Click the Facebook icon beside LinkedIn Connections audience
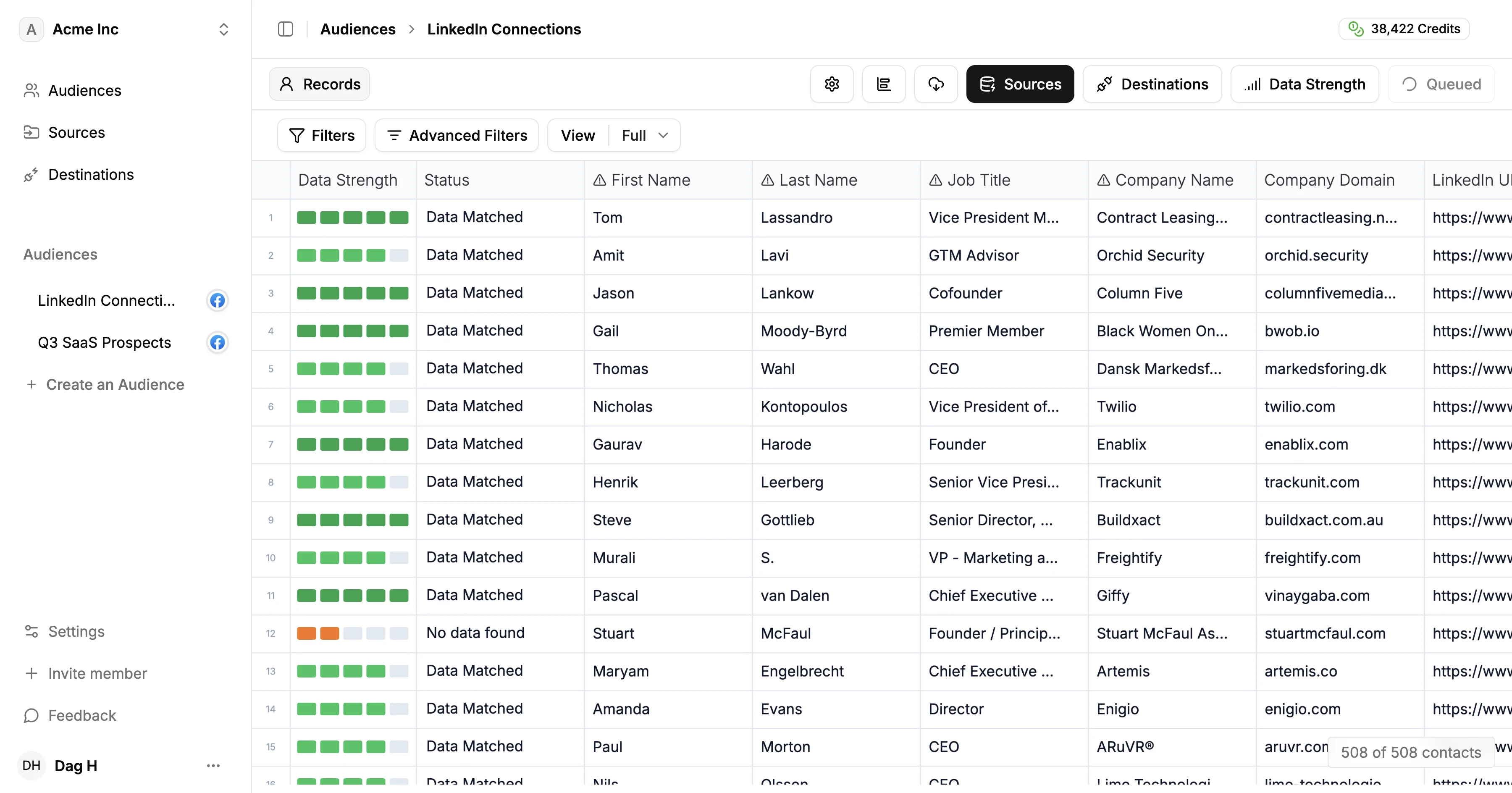Image resolution: width=1512 pixels, height=793 pixels. [217, 301]
